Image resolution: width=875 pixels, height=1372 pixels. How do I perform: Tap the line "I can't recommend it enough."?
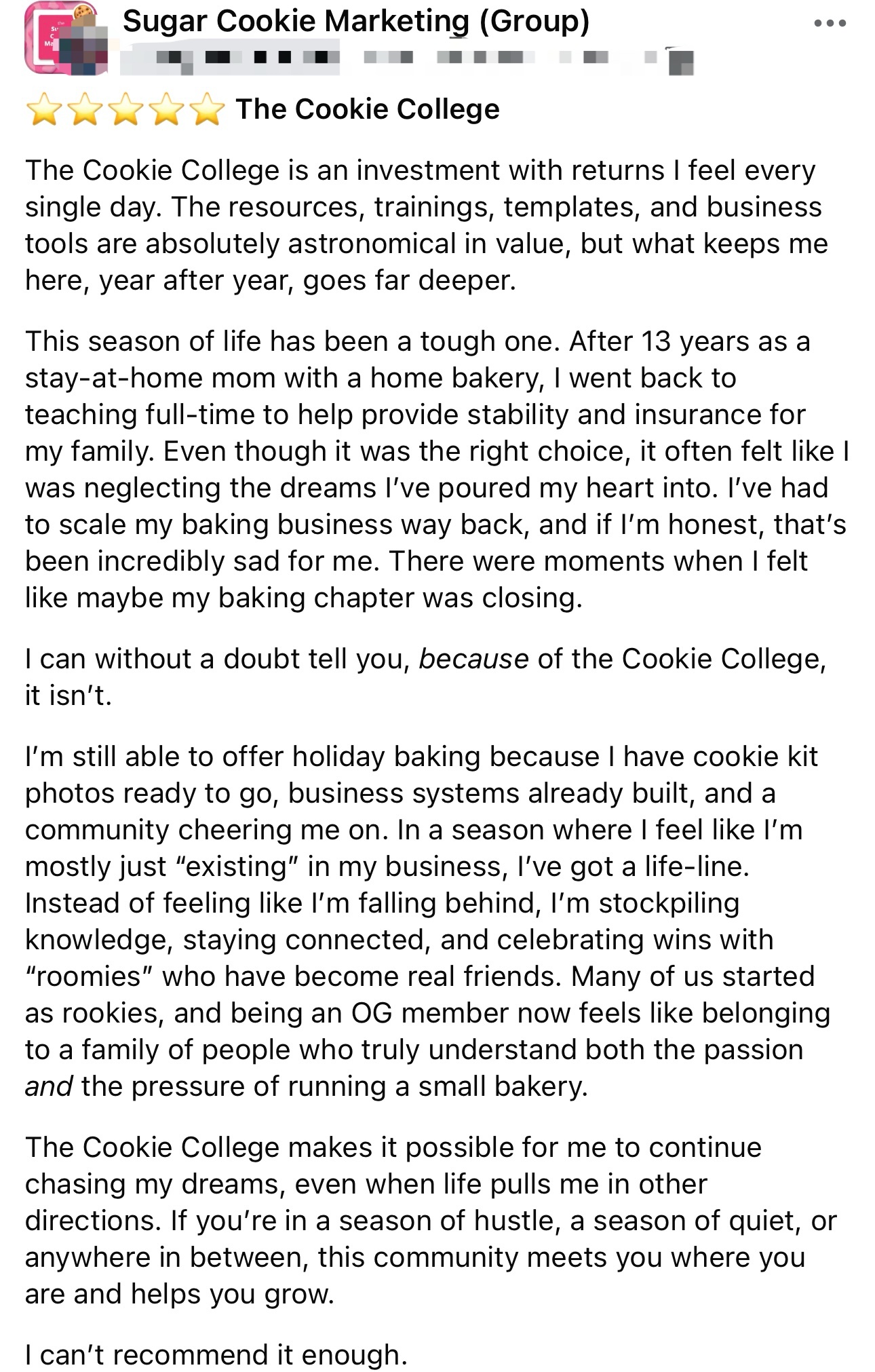coord(216,1355)
